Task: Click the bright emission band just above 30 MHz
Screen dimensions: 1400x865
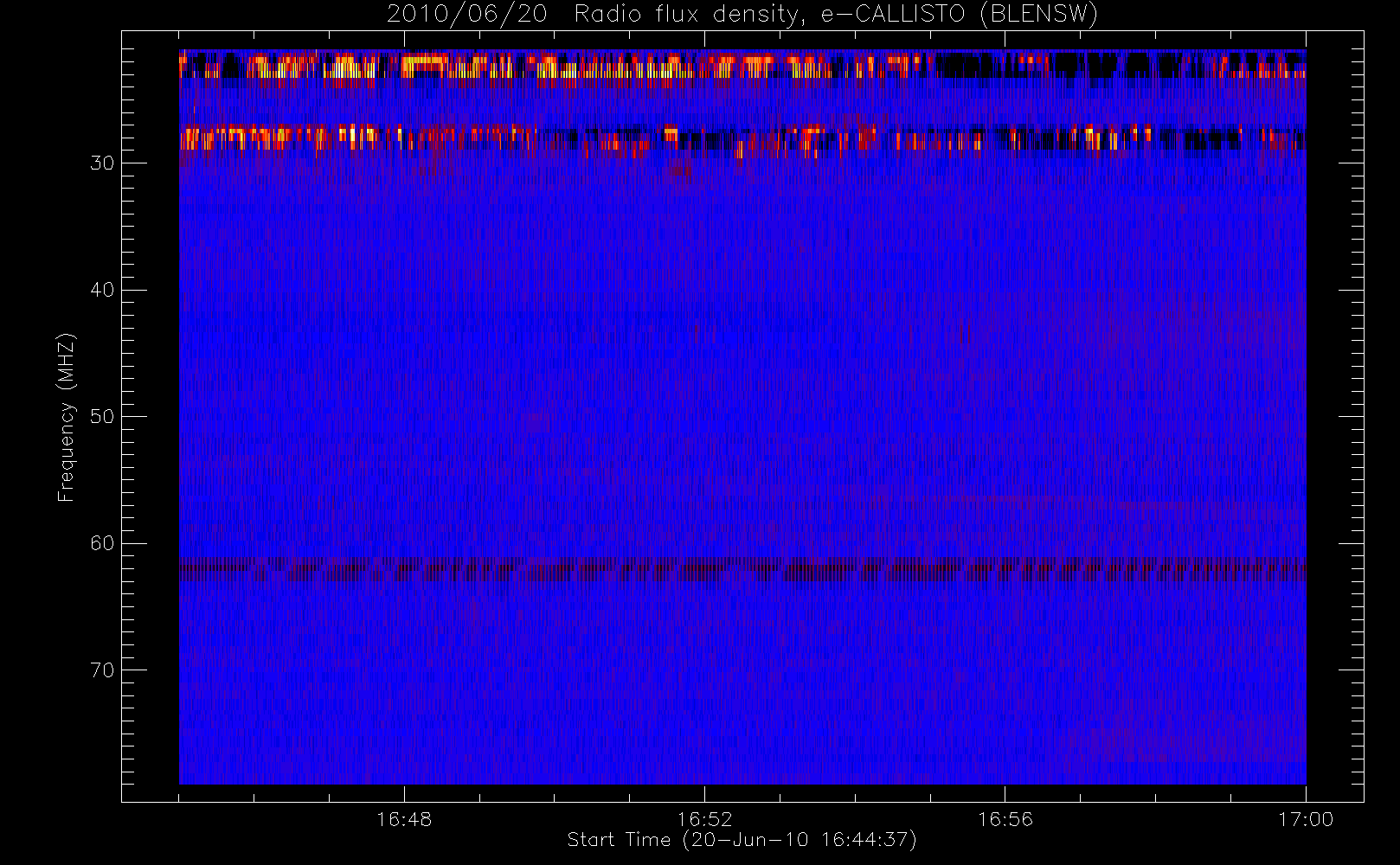Action: click(x=742, y=139)
